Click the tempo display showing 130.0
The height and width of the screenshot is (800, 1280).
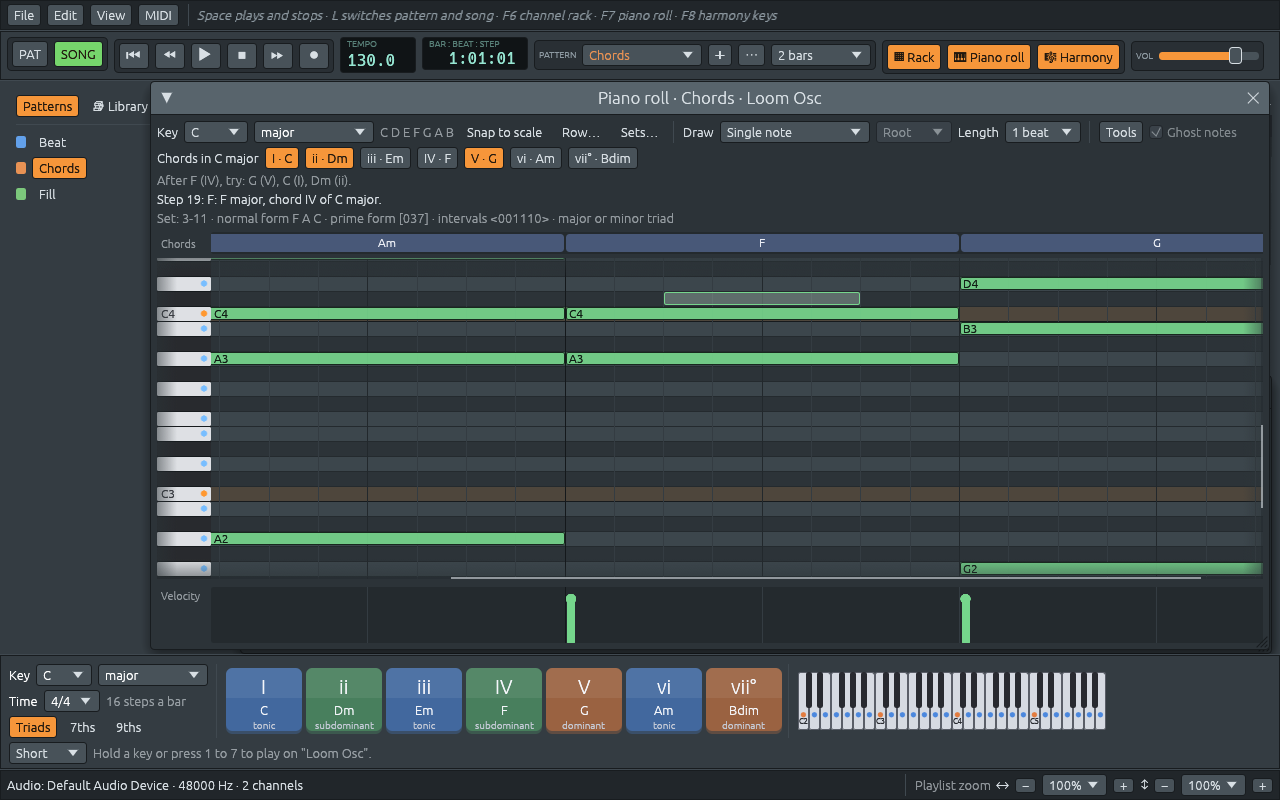click(x=378, y=55)
